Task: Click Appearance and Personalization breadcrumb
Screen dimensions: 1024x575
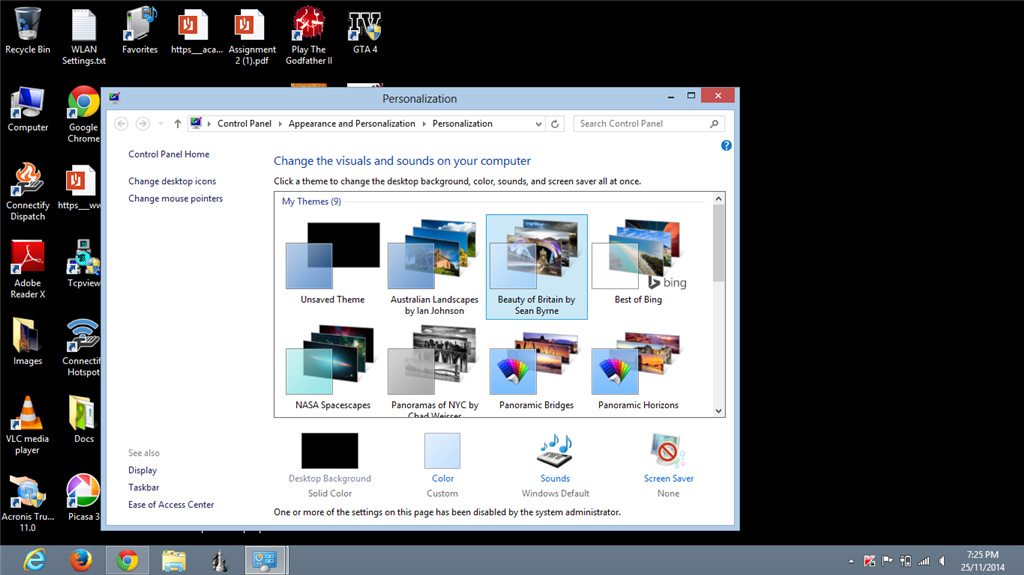Action: tap(352, 123)
